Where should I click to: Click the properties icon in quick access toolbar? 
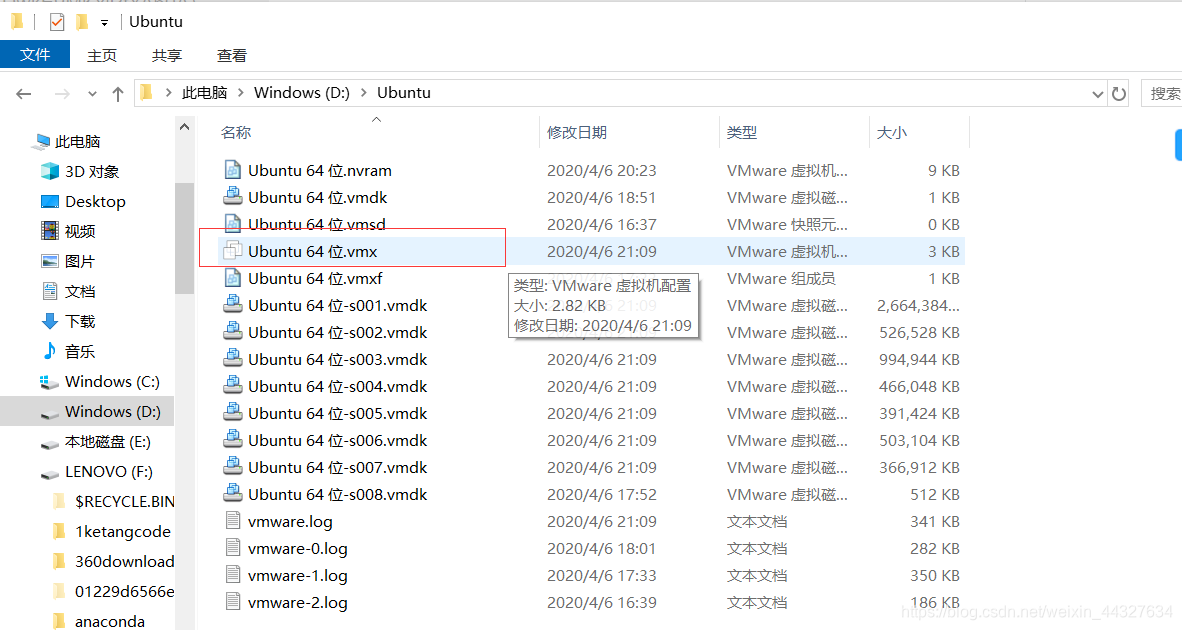(57, 23)
